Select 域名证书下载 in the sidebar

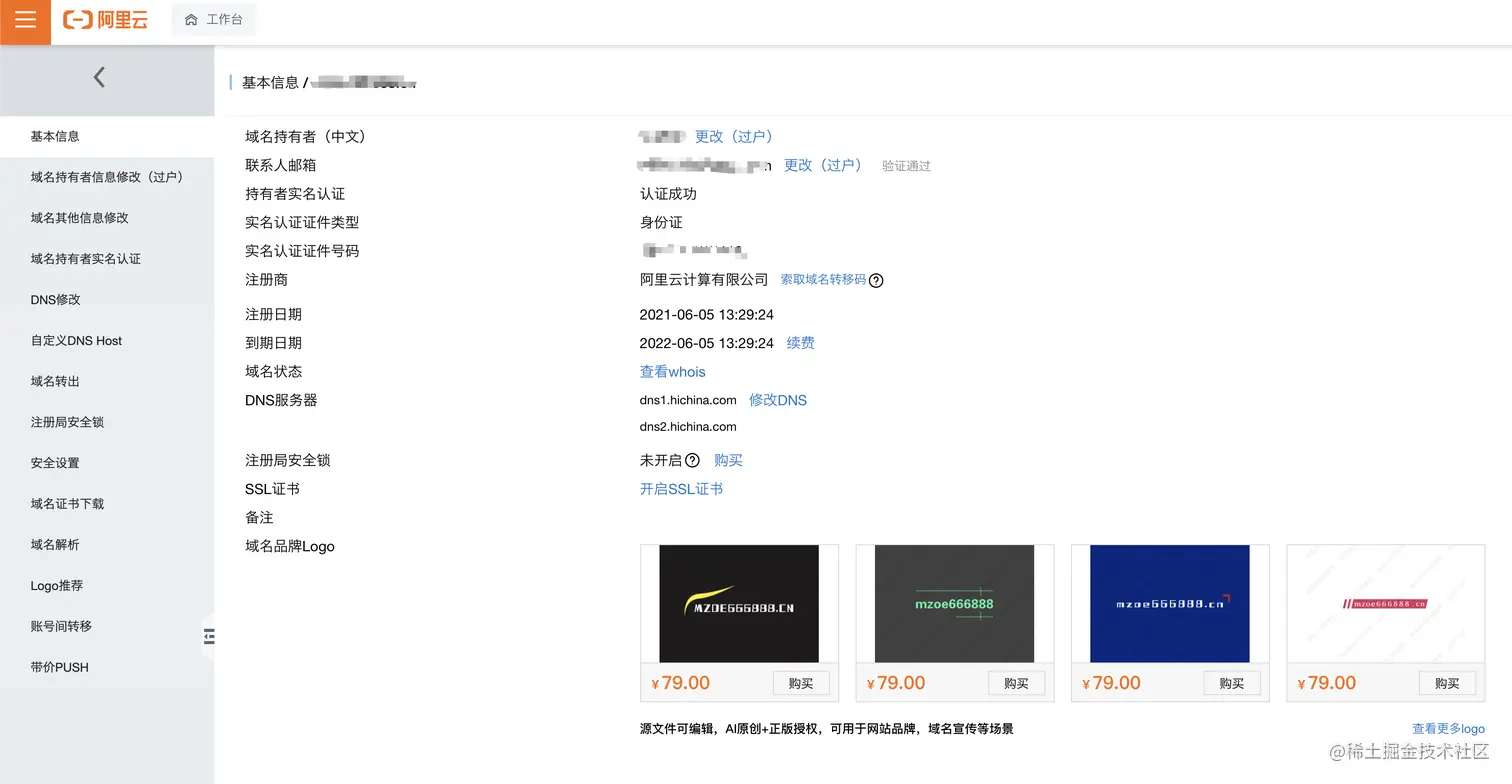coord(107,504)
